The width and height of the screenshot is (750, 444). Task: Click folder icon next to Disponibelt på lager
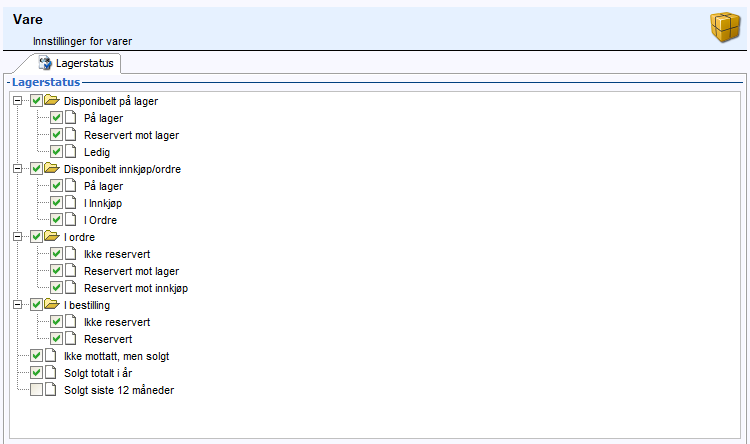coord(52,100)
